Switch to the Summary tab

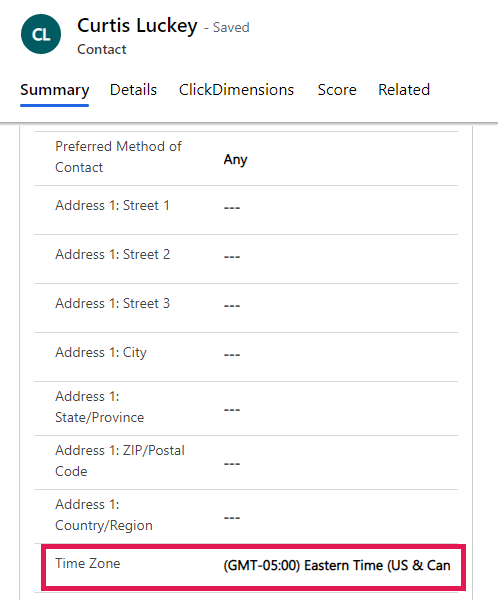click(x=54, y=90)
